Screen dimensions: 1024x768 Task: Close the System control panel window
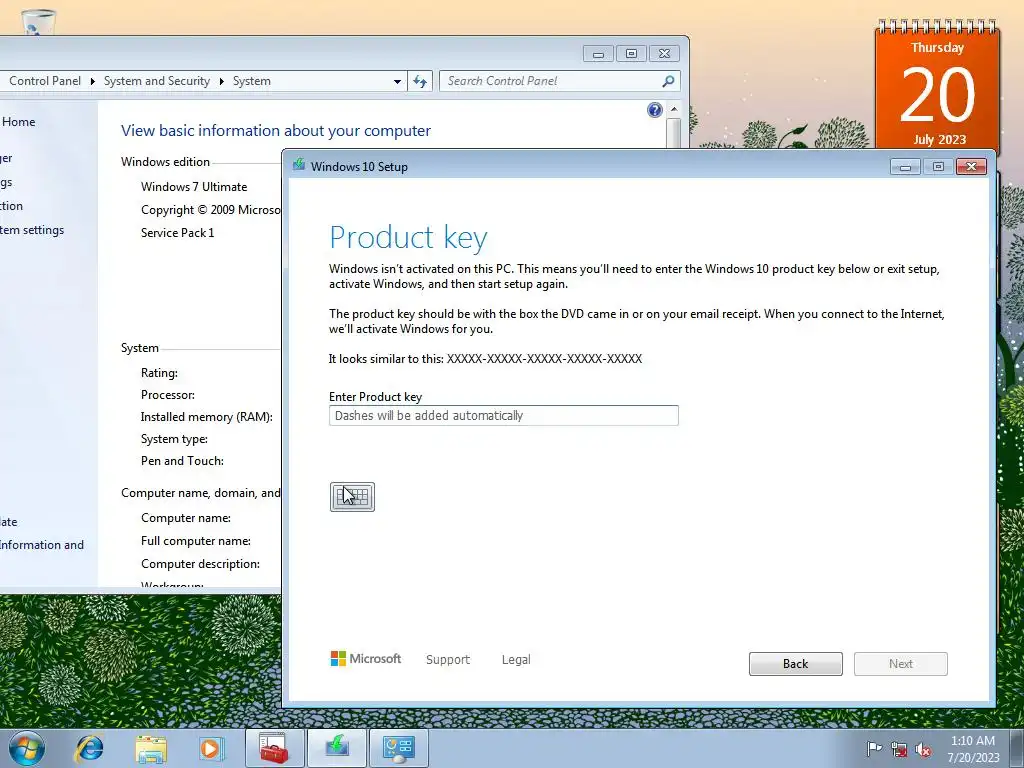[x=664, y=54]
